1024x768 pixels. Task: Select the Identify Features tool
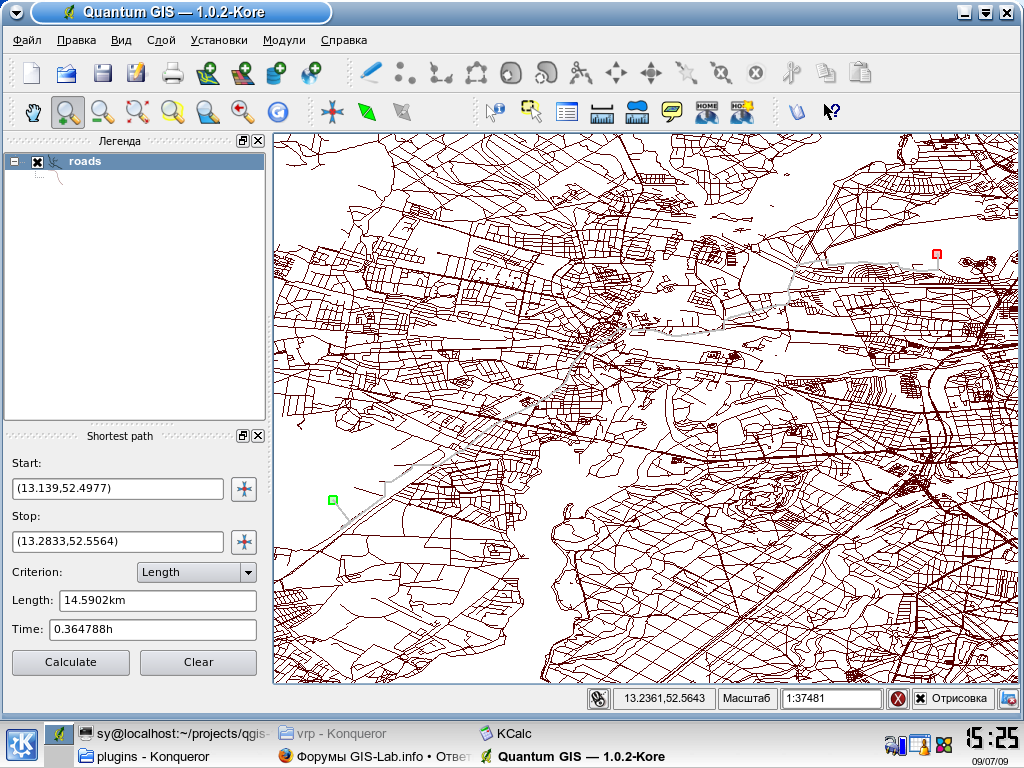point(495,111)
